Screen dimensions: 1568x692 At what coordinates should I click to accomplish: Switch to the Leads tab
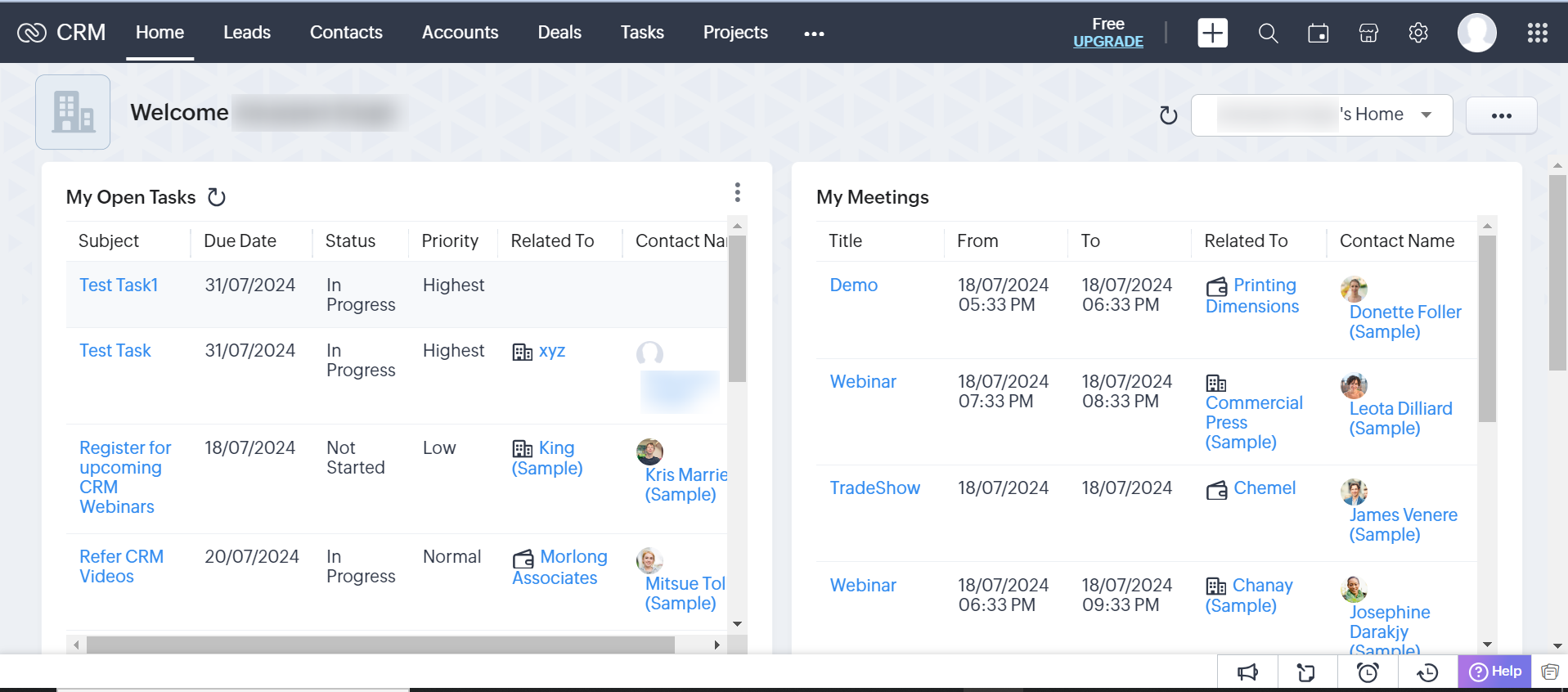tap(247, 33)
